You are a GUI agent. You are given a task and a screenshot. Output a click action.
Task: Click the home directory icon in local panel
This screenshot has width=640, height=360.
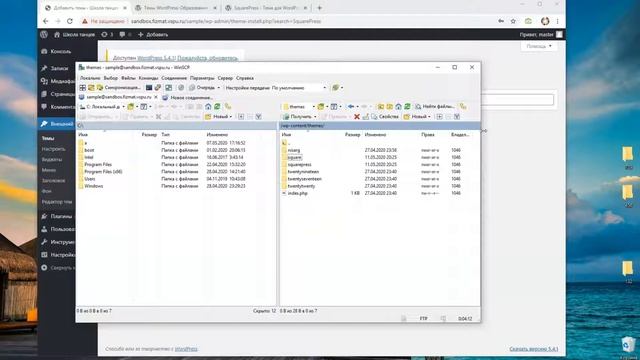click(x=208, y=107)
